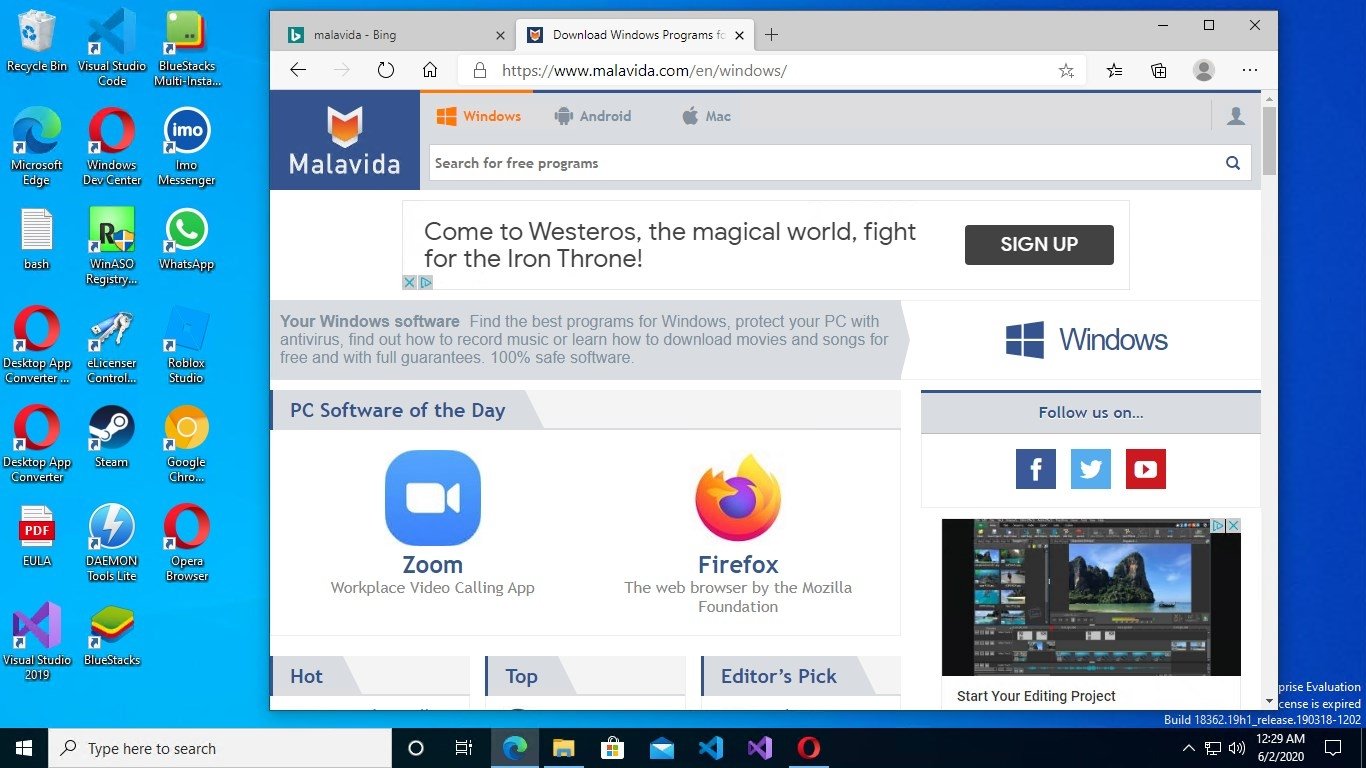This screenshot has width=1366, height=768.
Task: Open File Explorer from the taskbar
Action: pos(564,748)
